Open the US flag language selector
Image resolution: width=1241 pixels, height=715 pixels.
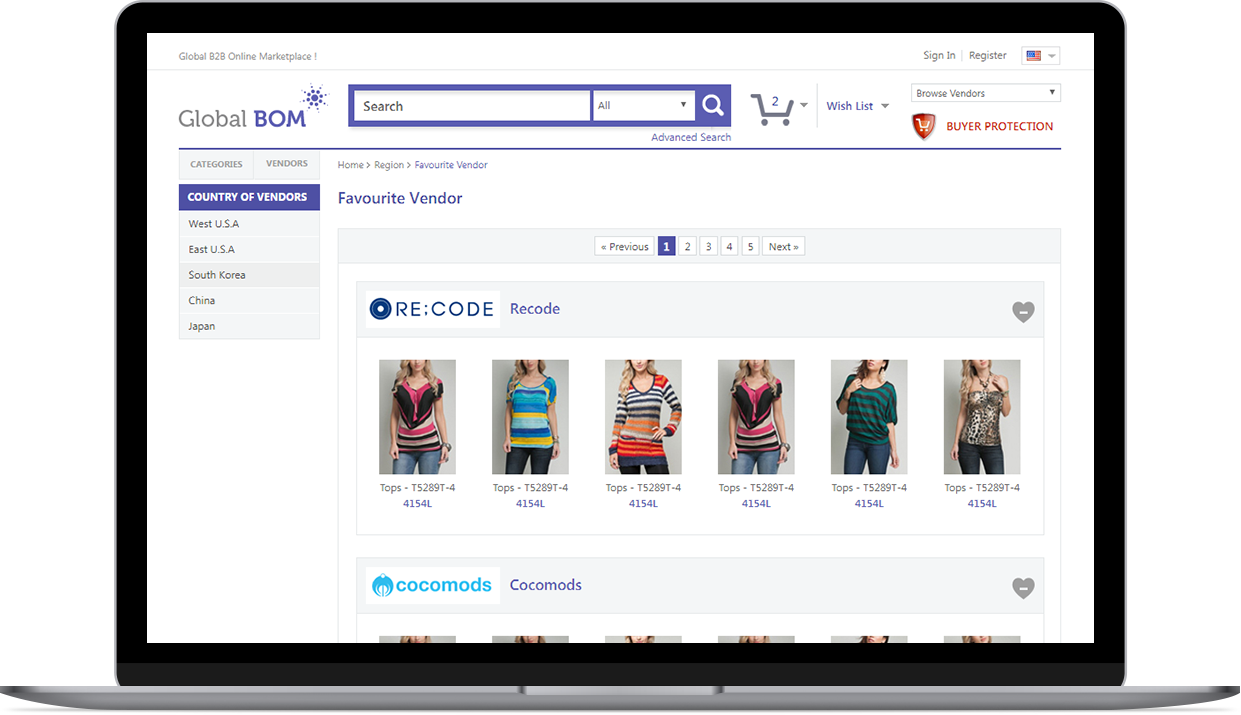(1040, 56)
